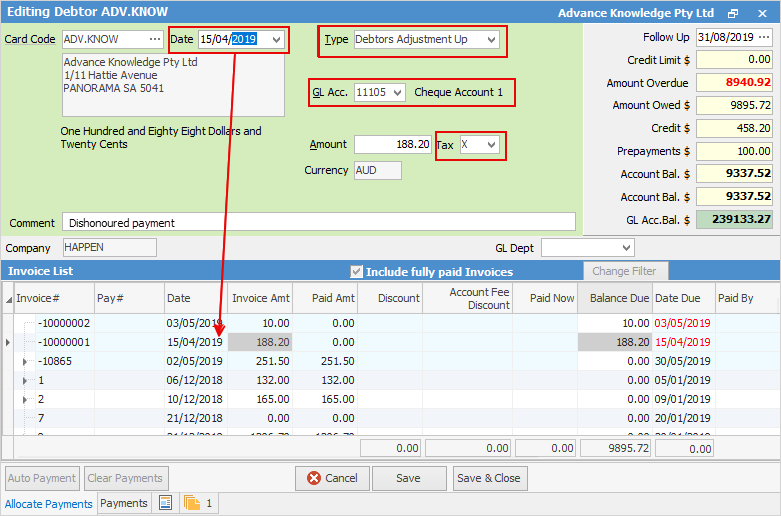Click date 02/05/2019 for invoice -10865
Image resolution: width=781 pixels, height=516 pixels.
194,362
